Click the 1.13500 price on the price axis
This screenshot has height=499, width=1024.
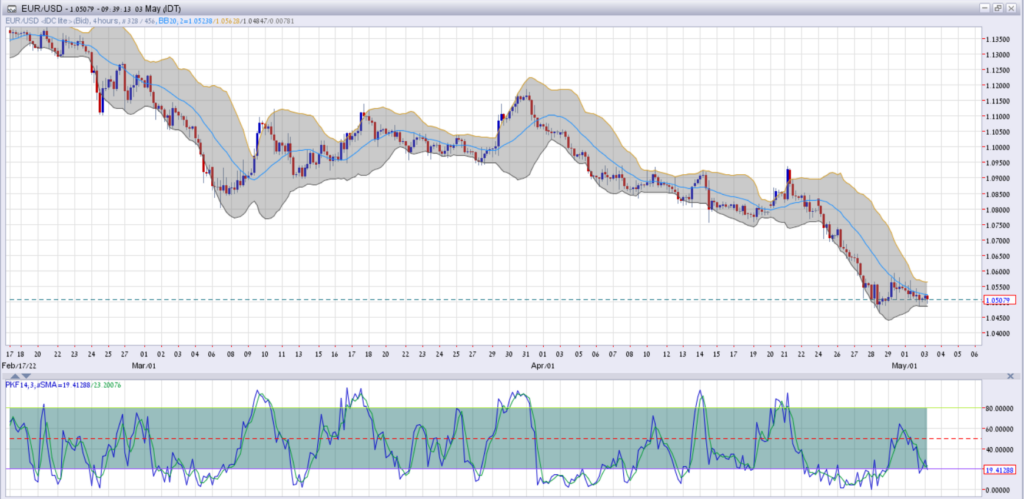point(995,40)
